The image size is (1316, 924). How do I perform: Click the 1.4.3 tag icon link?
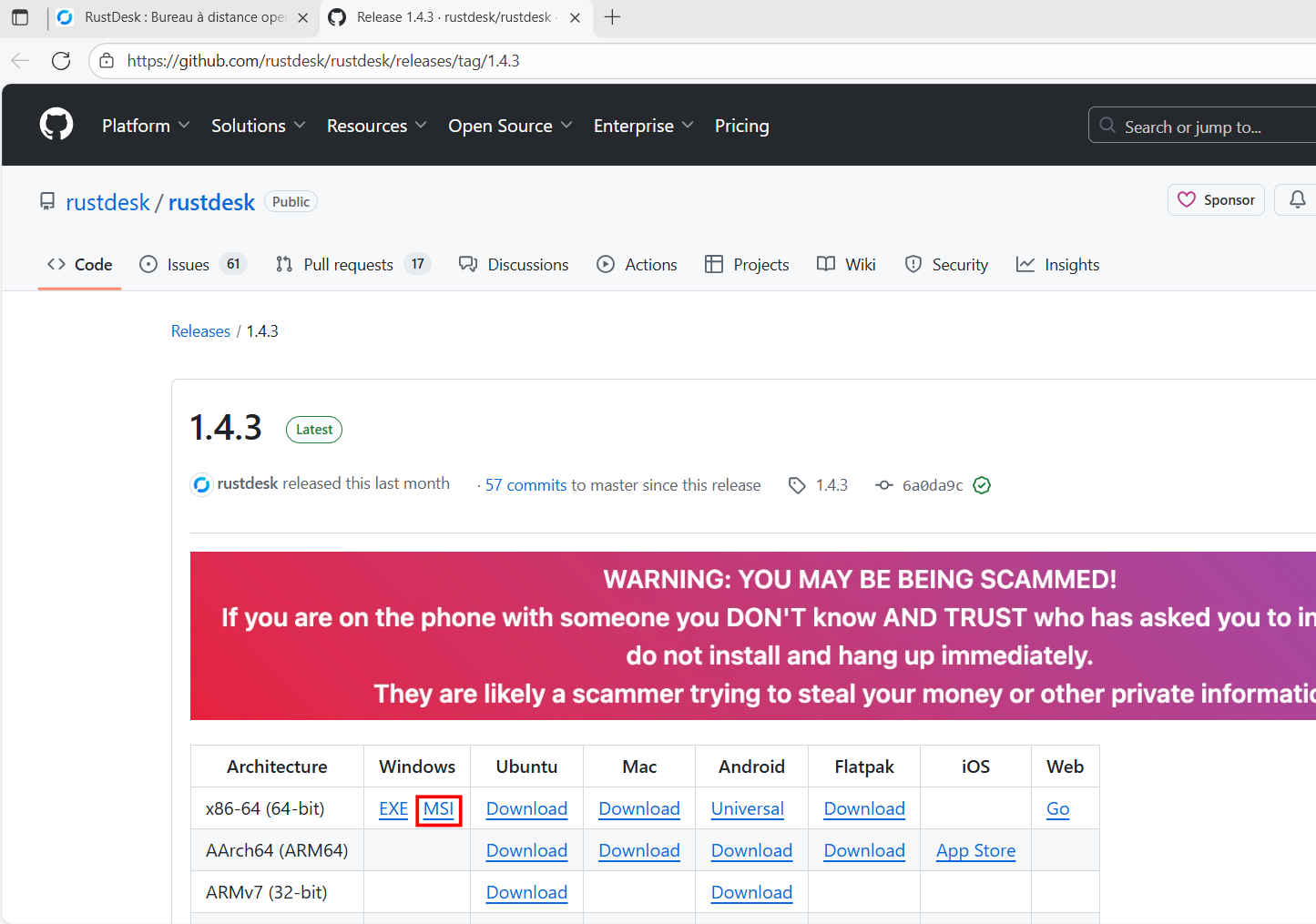point(819,485)
